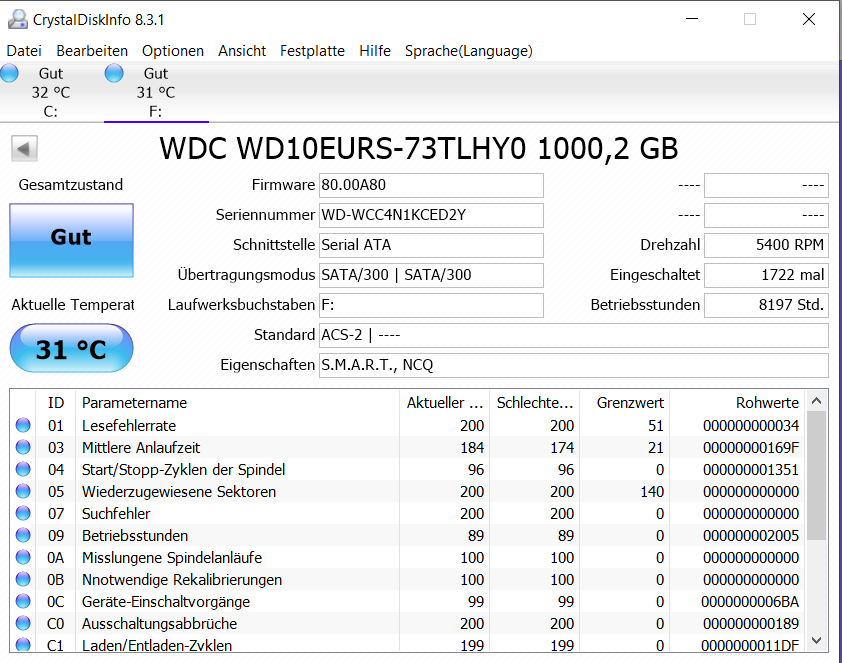The height and width of the screenshot is (663, 842).
Task: Select the F: drive tab
Action: coord(156,92)
